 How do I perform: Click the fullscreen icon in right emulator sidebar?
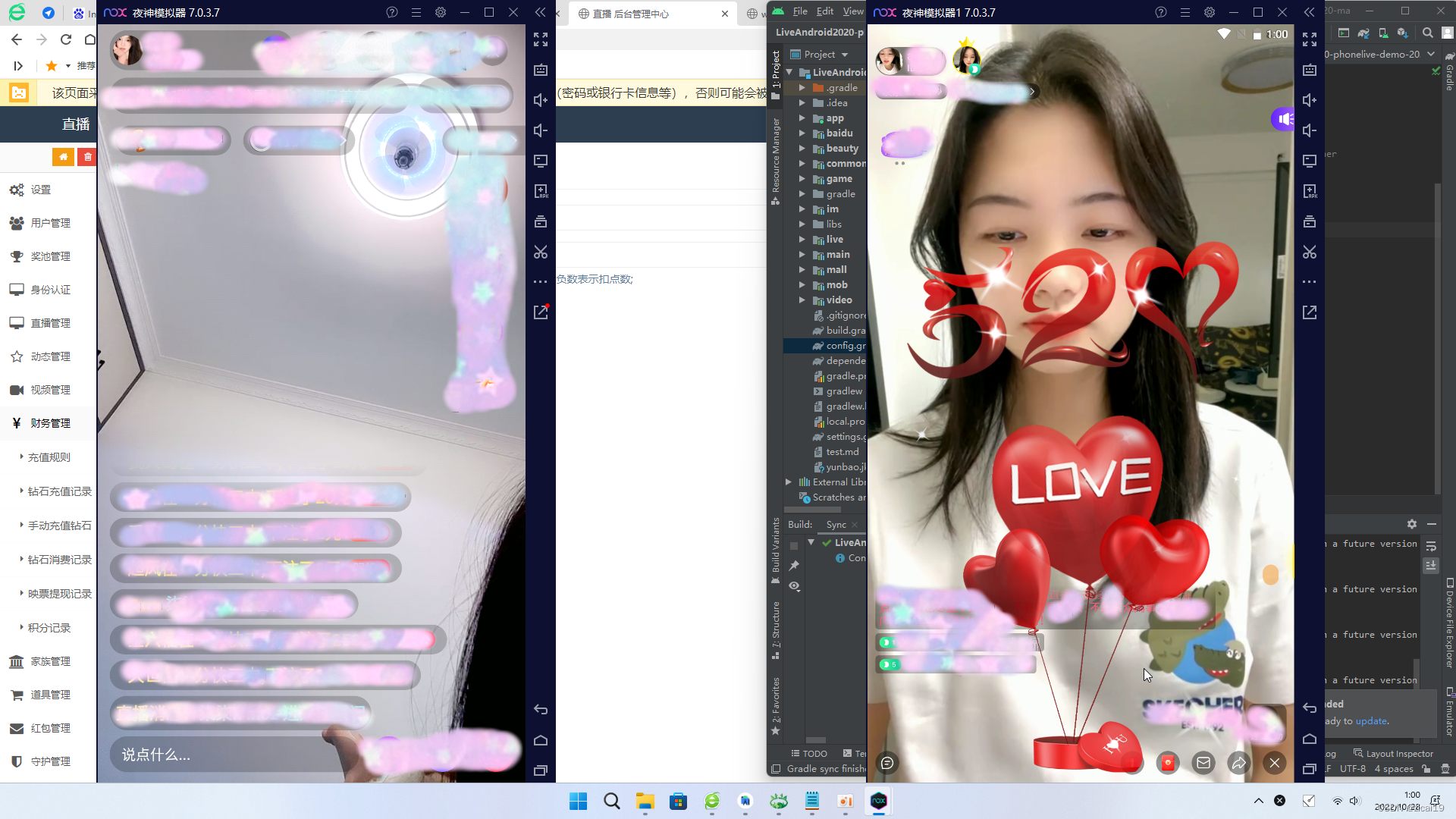1310,39
